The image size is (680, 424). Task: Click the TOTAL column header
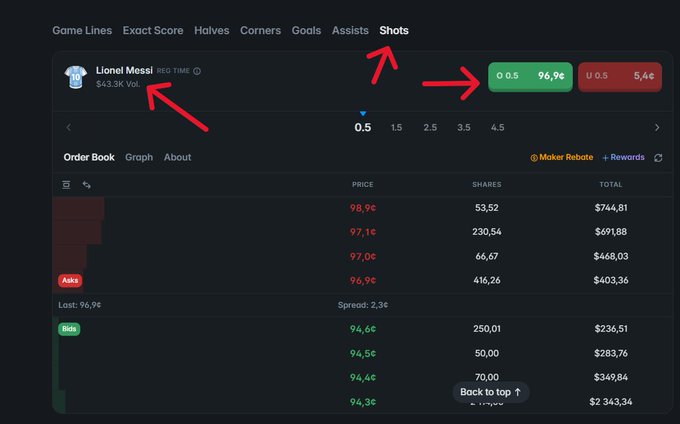[x=611, y=185]
